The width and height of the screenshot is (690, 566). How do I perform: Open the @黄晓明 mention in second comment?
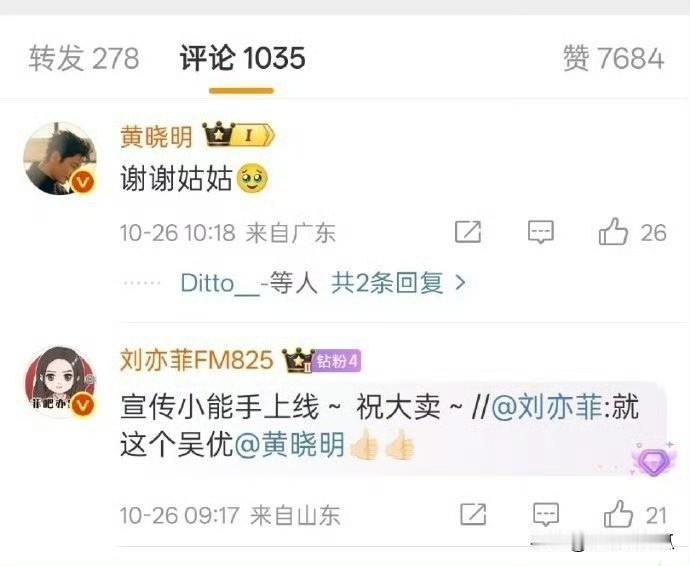click(290, 445)
